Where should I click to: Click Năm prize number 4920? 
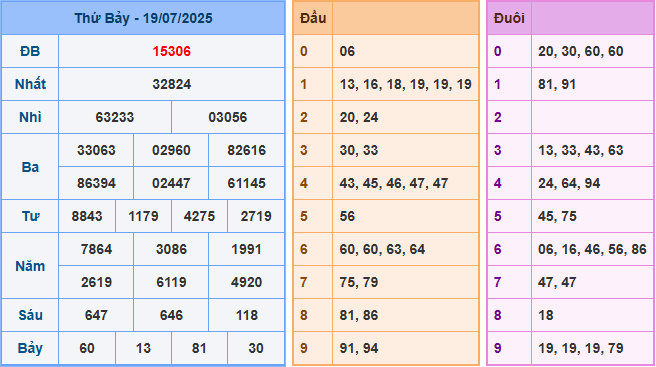[246, 282]
